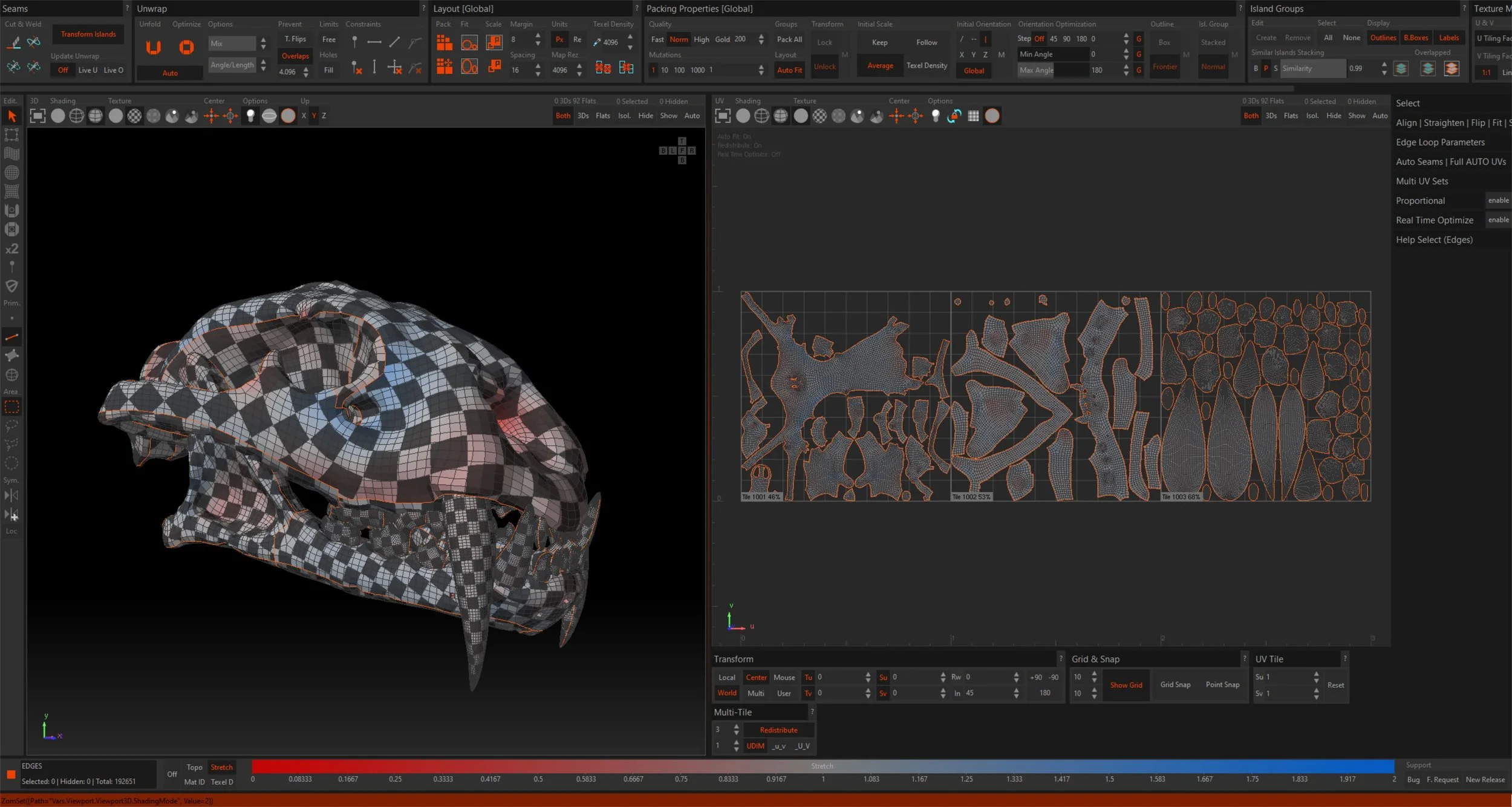Expand Auto Seams | Full AUTO UVs section
This screenshot has height=807, width=1512.
pos(1450,162)
